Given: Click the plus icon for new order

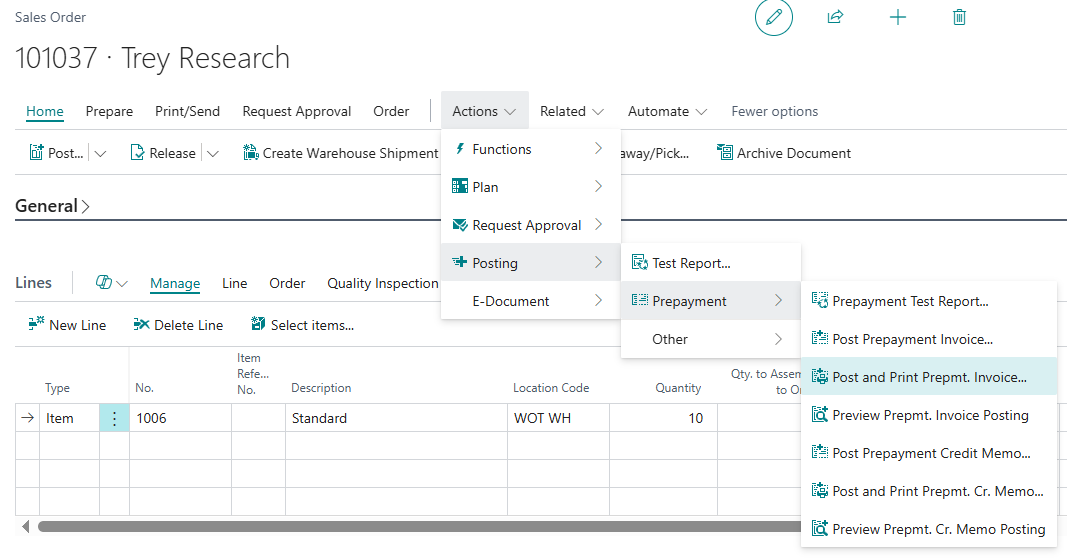Looking at the screenshot, I should 898,17.
